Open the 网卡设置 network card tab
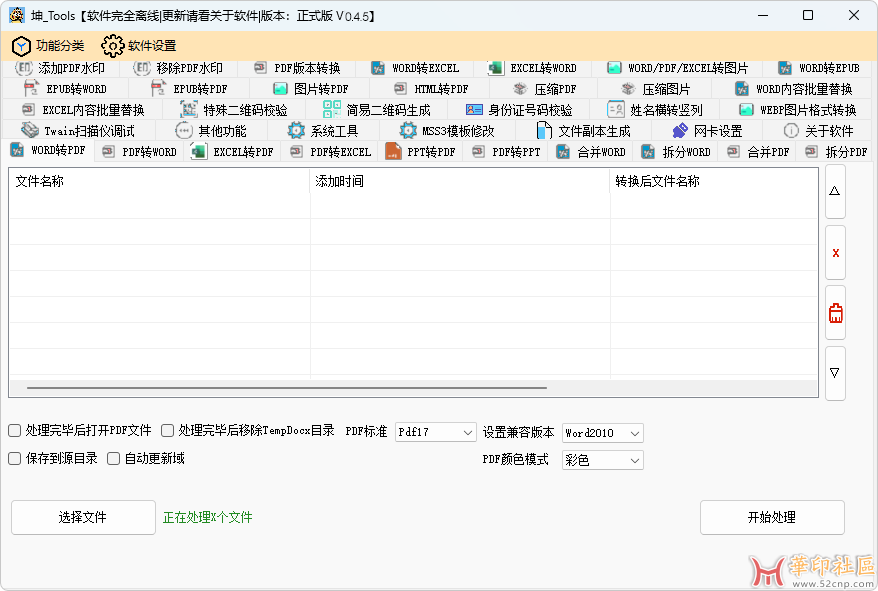 tap(707, 131)
